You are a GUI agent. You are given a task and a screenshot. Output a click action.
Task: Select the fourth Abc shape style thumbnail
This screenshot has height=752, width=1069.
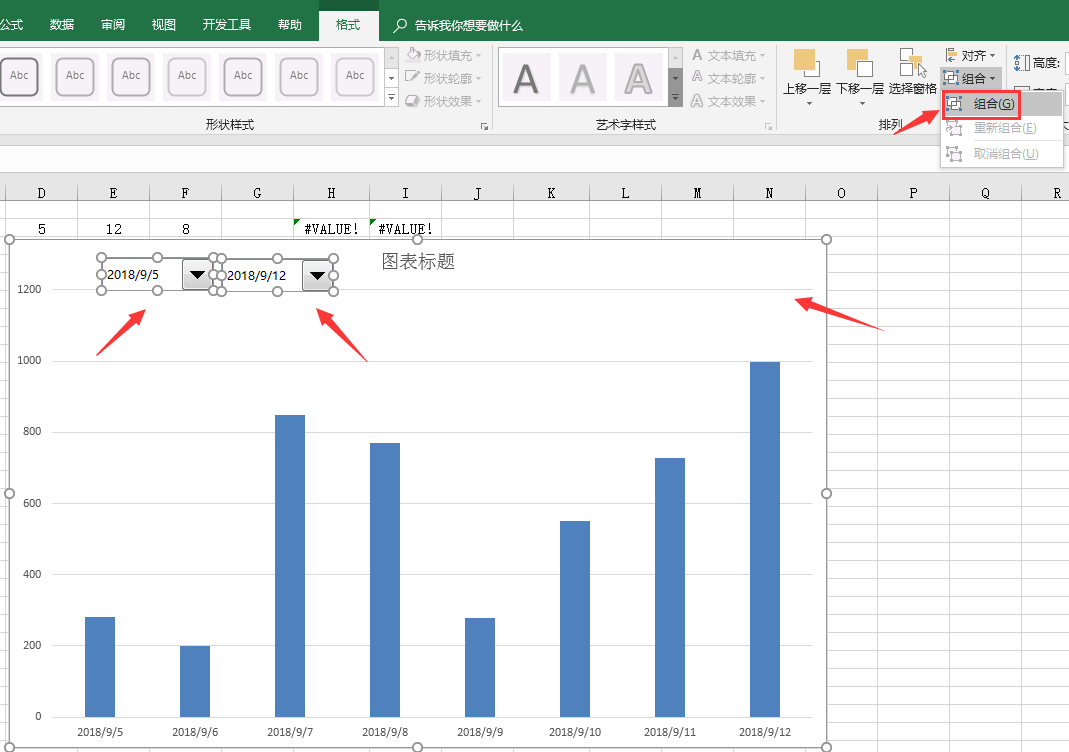point(187,76)
